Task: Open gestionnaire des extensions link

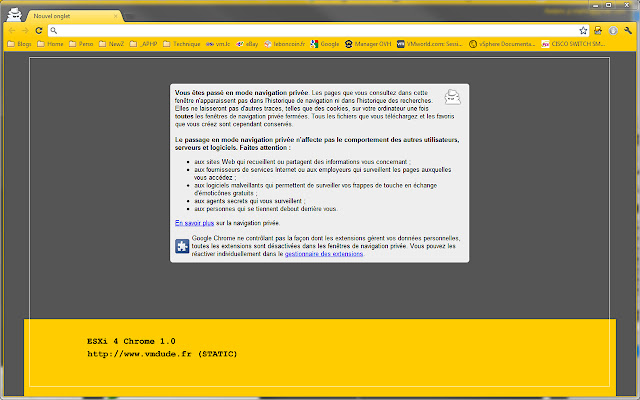Action: click(x=324, y=253)
